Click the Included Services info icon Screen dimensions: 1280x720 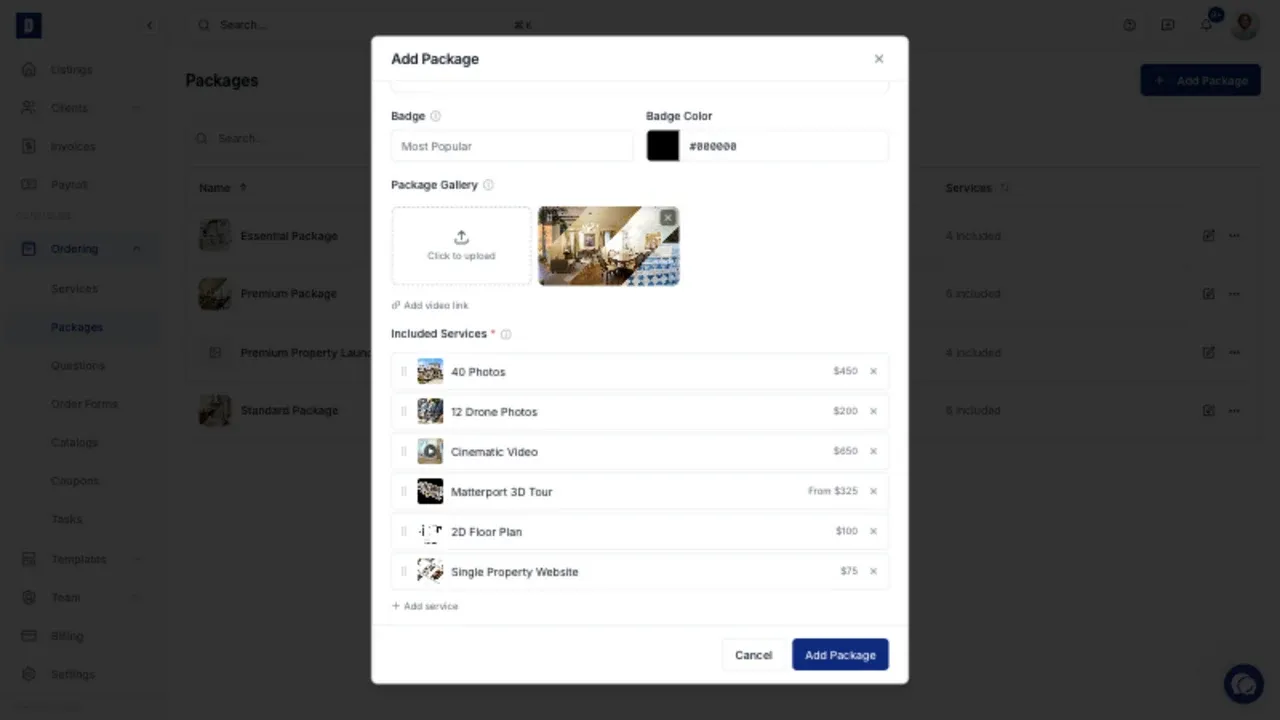(x=505, y=334)
